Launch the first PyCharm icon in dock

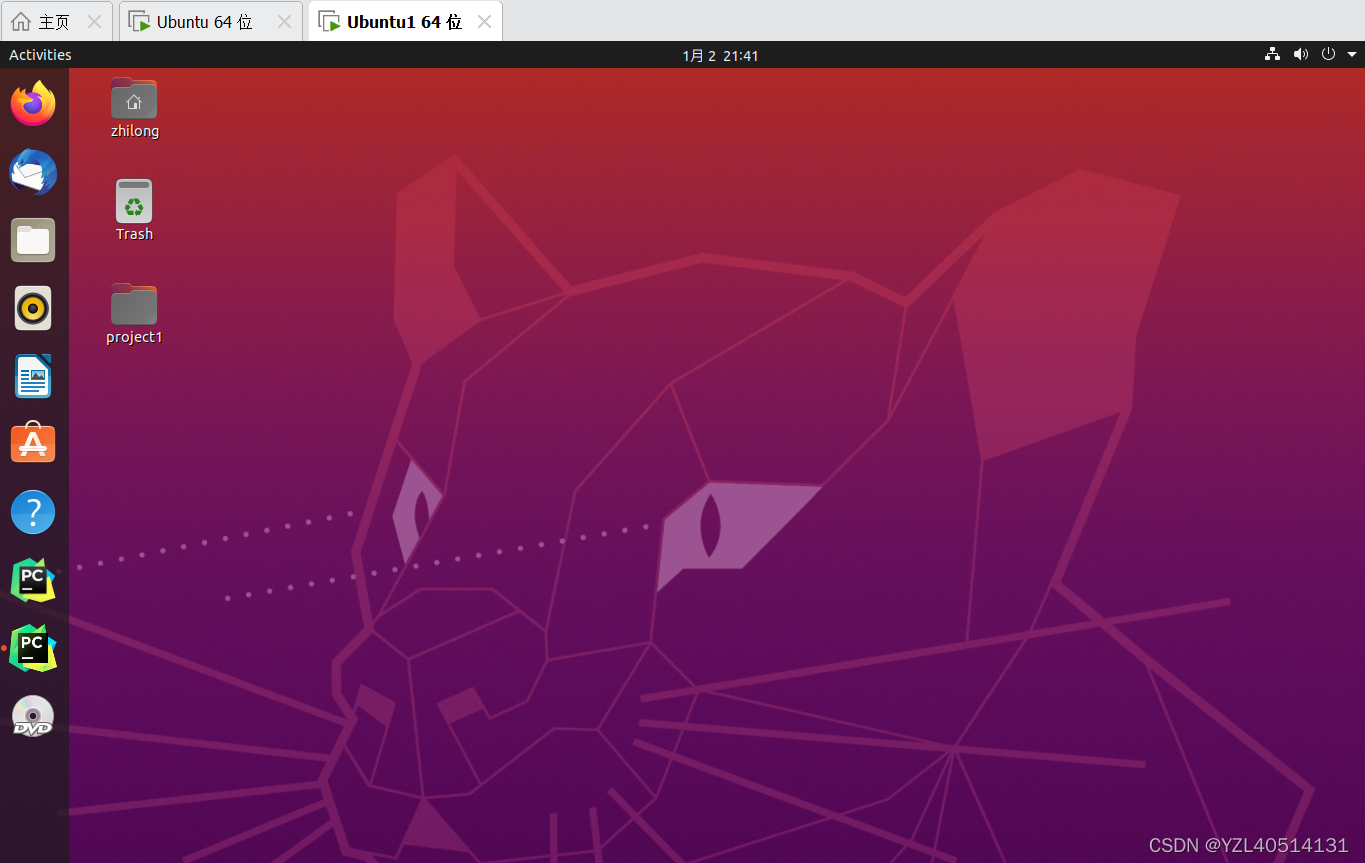point(33,580)
